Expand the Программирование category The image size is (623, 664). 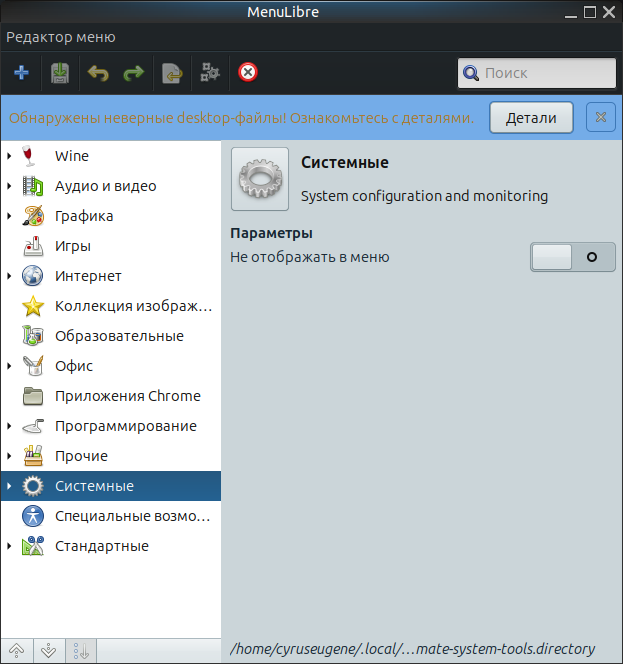pos(9,426)
